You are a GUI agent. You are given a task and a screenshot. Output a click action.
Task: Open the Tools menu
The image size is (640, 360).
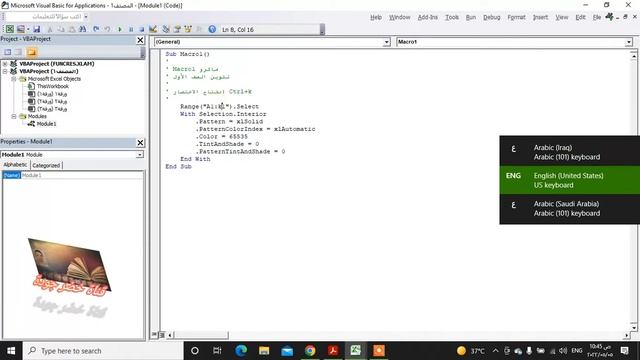(452, 17)
